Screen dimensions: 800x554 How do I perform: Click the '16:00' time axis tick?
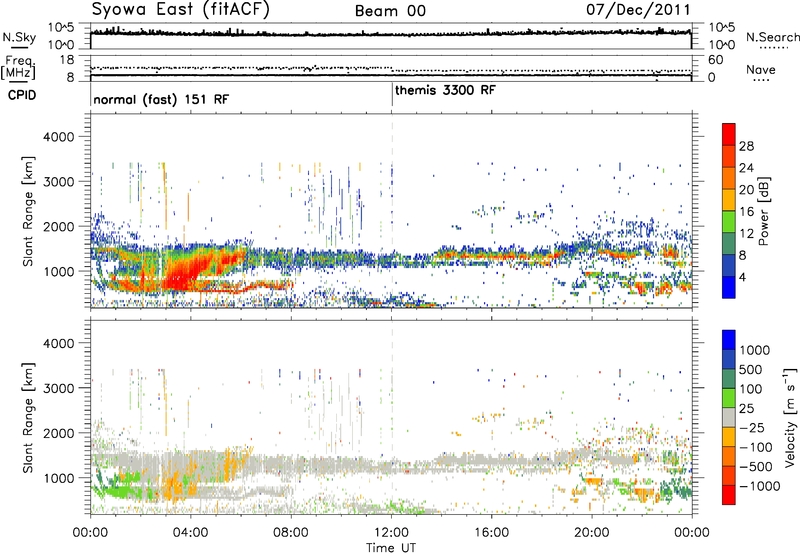[x=492, y=533]
